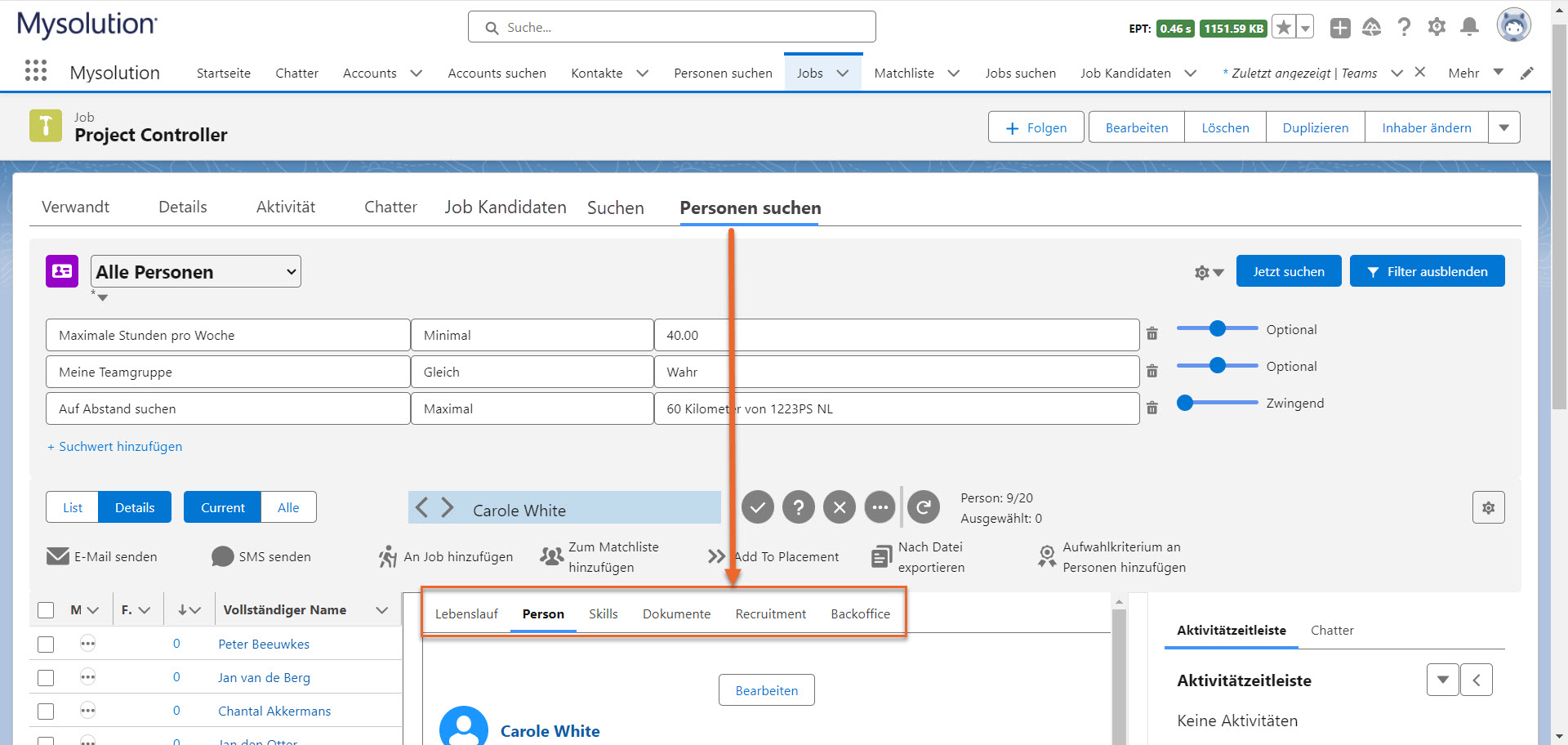Select the Jan van de Berg checkbox
The width and height of the screenshot is (1568, 745).
coord(46,678)
